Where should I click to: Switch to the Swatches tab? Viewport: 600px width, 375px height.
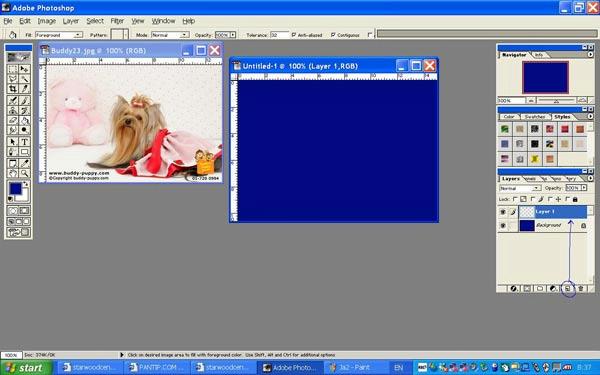pyautogui.click(x=535, y=117)
